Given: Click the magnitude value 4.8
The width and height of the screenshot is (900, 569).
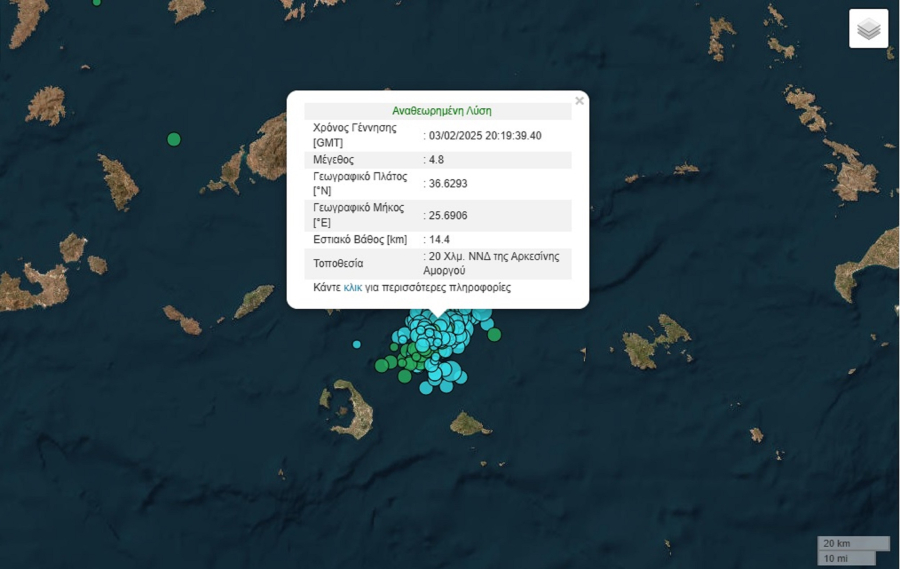Looking at the screenshot, I should point(436,160).
